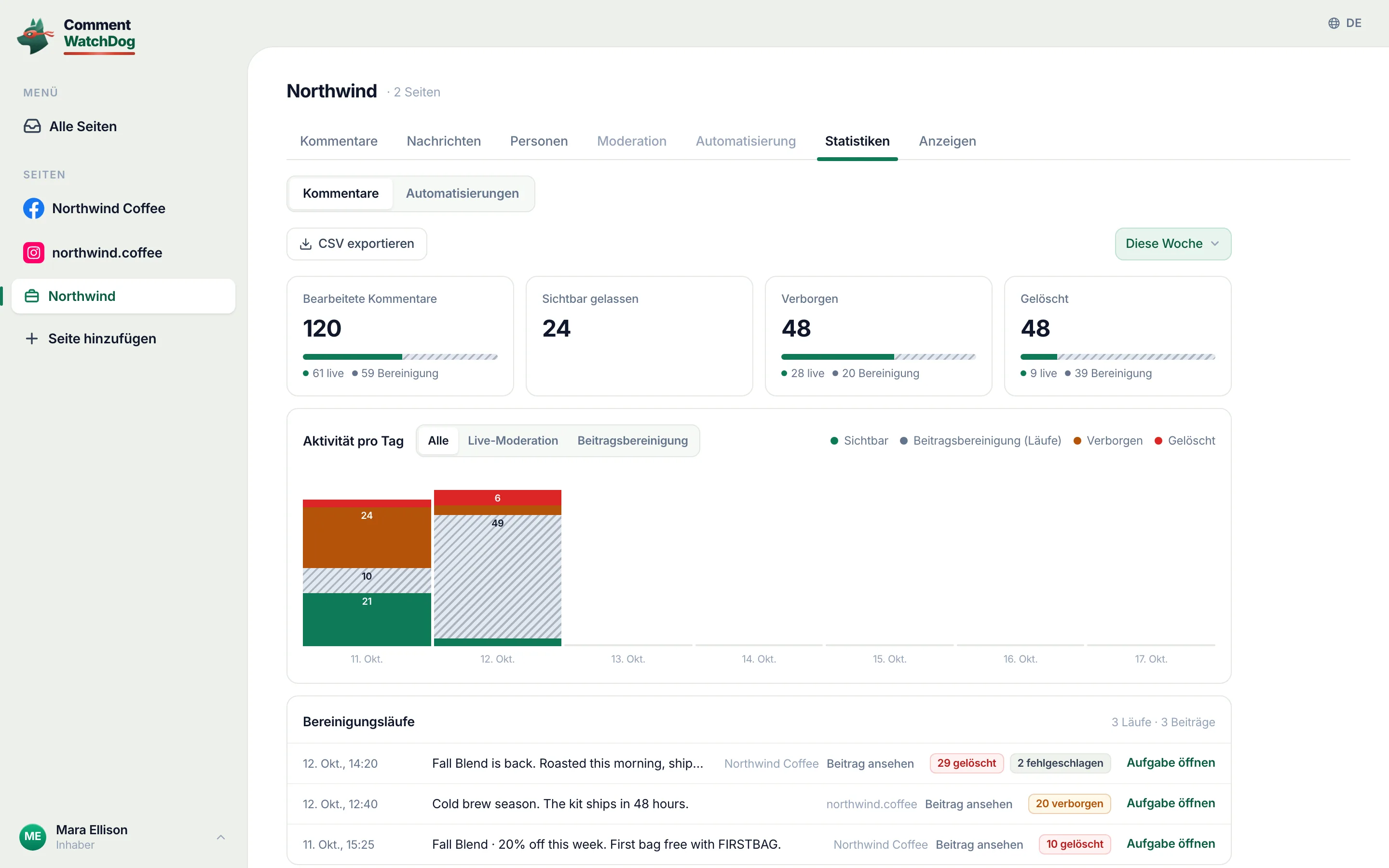This screenshot has height=868, width=1389.
Task: Click the ME avatar of Mara Ellison
Action: 33,837
